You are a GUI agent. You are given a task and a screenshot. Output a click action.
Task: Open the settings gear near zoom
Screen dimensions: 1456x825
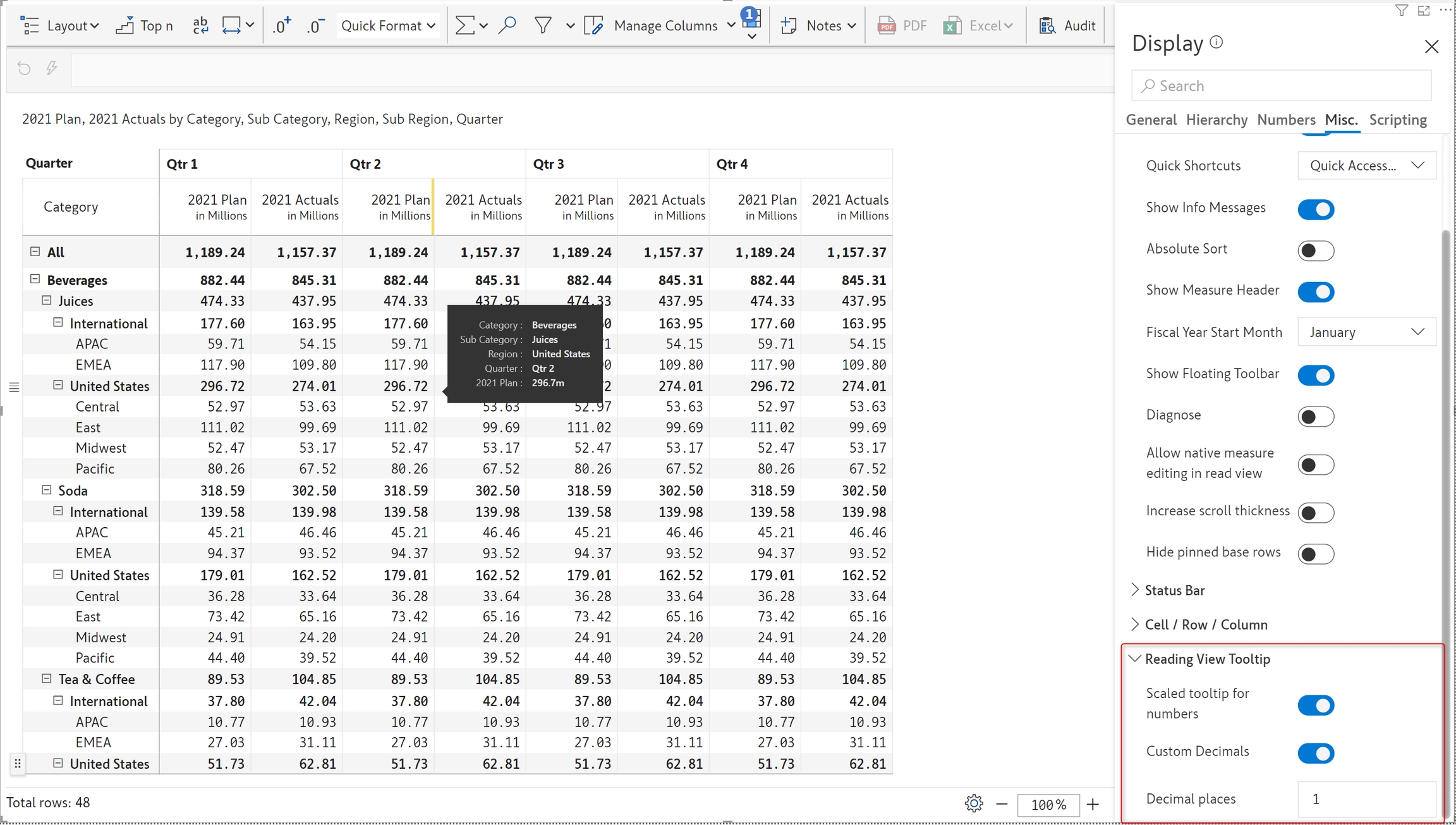click(974, 804)
